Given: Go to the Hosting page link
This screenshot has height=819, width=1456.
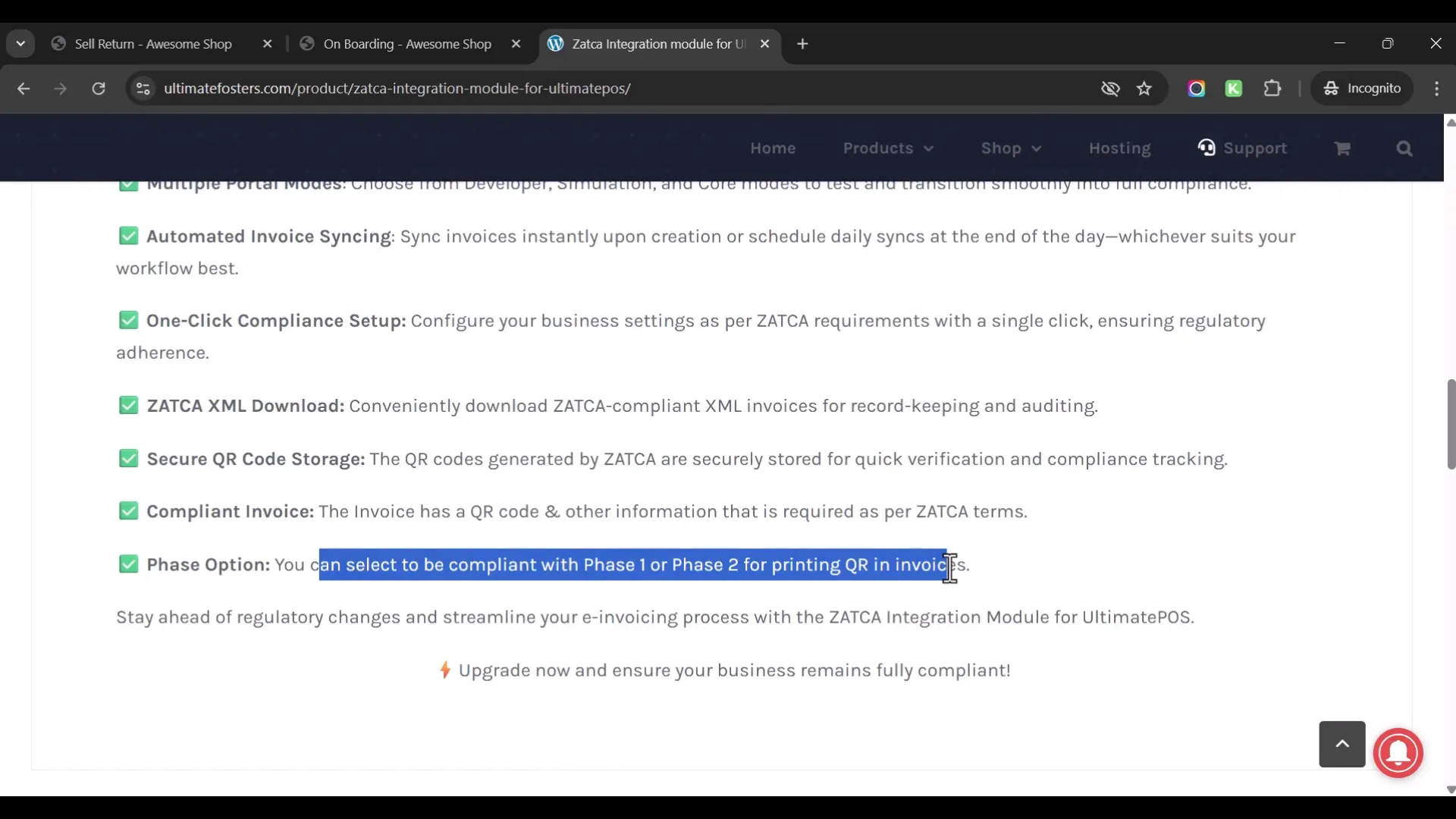Looking at the screenshot, I should [x=1119, y=149].
